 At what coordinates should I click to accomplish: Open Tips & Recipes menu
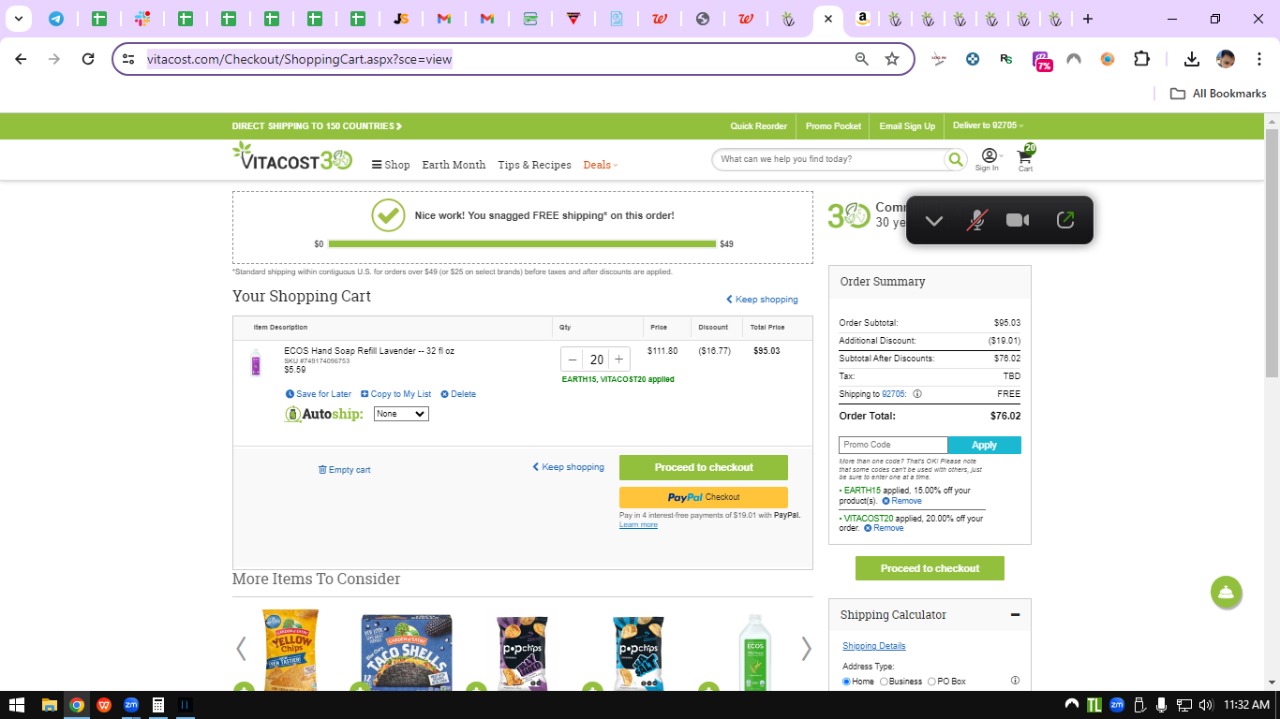(535, 165)
